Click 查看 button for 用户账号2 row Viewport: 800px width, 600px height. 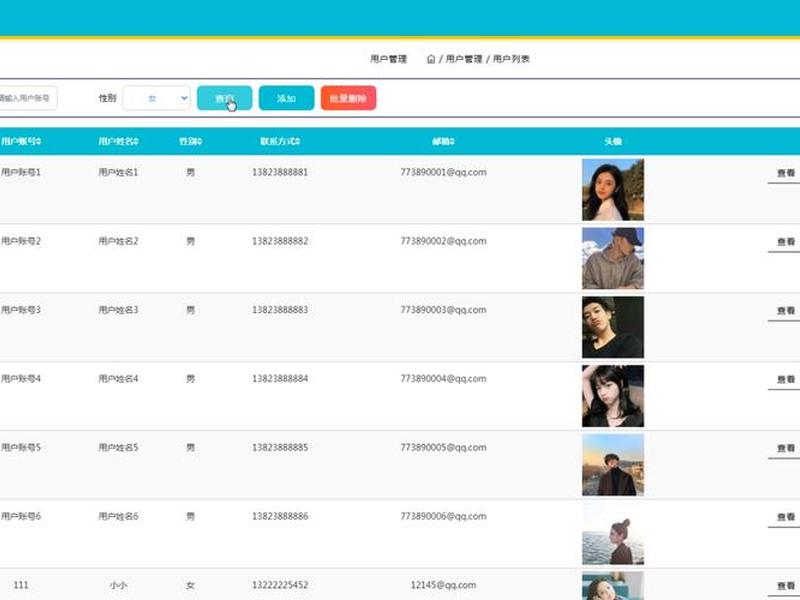point(786,242)
